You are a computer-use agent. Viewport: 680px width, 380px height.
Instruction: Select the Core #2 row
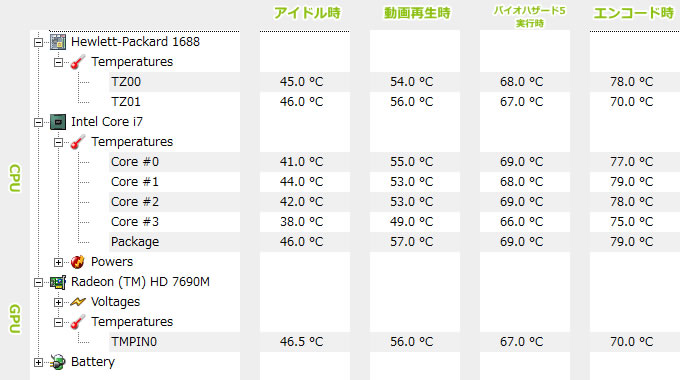click(x=174, y=202)
